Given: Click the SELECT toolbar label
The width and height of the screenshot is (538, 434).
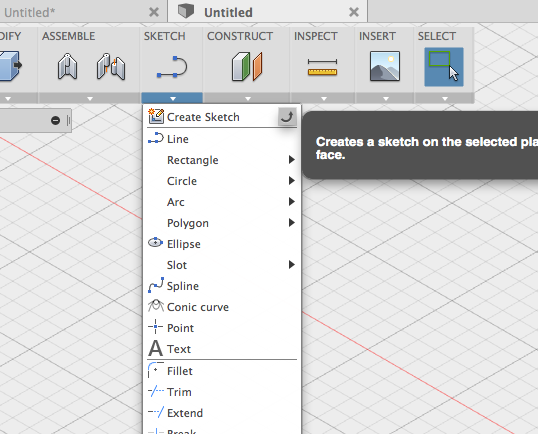Looking at the screenshot, I should point(436,36).
